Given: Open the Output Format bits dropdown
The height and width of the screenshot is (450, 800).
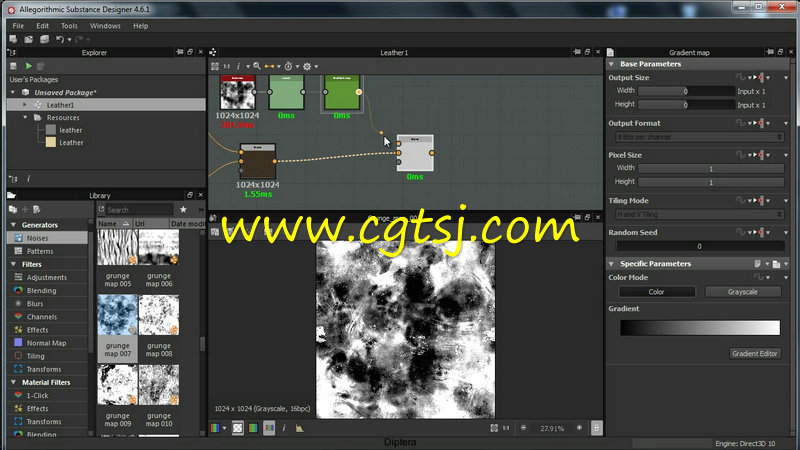Looking at the screenshot, I should [x=699, y=137].
